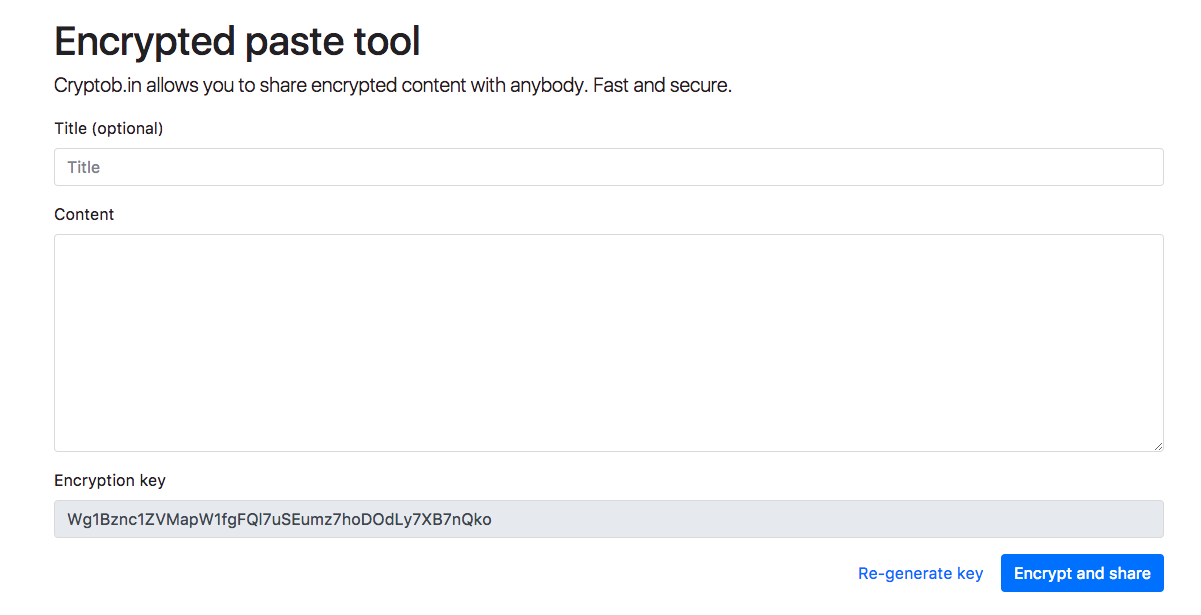
Task: Click the Re-generate key link
Action: (920, 573)
